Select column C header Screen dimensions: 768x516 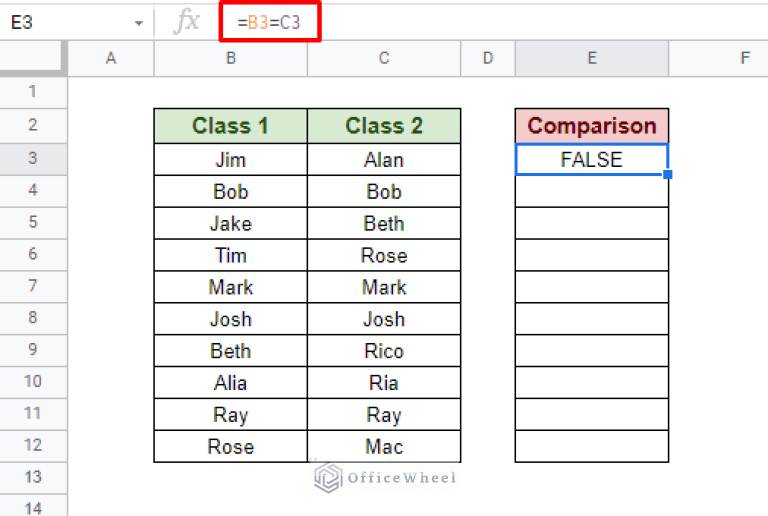click(384, 59)
